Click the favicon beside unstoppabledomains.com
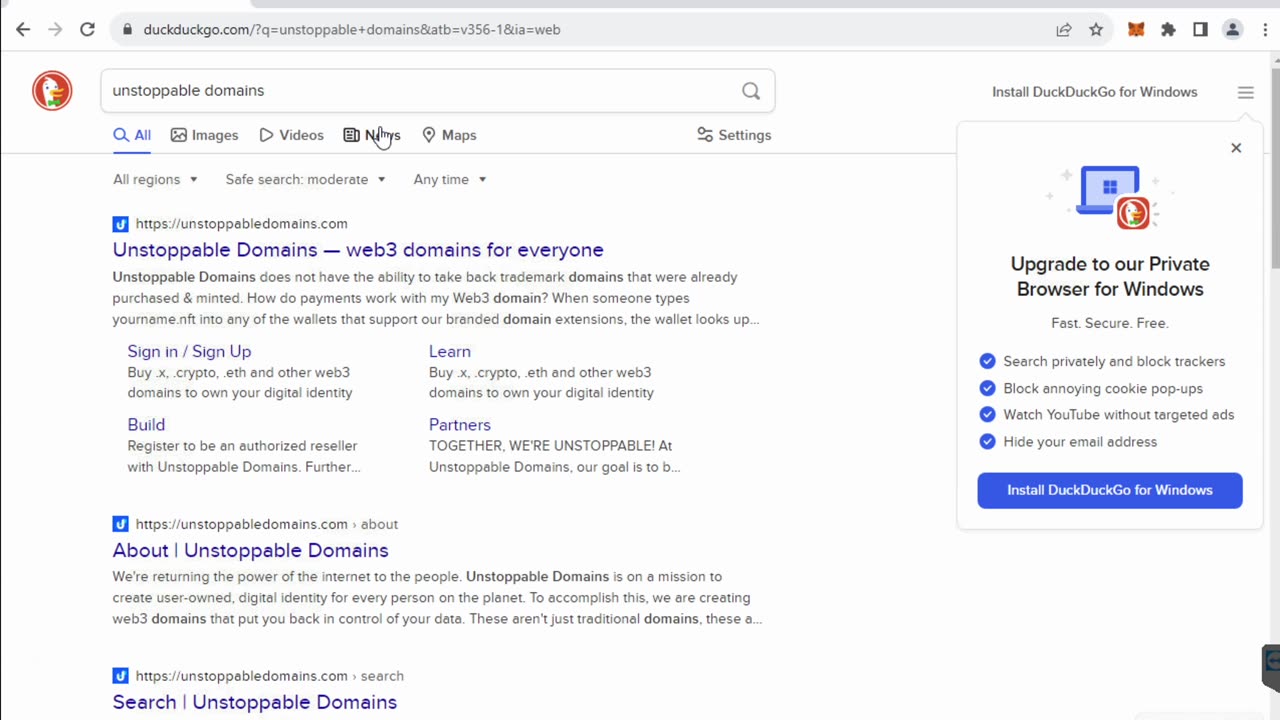The image size is (1280, 720). [x=120, y=224]
